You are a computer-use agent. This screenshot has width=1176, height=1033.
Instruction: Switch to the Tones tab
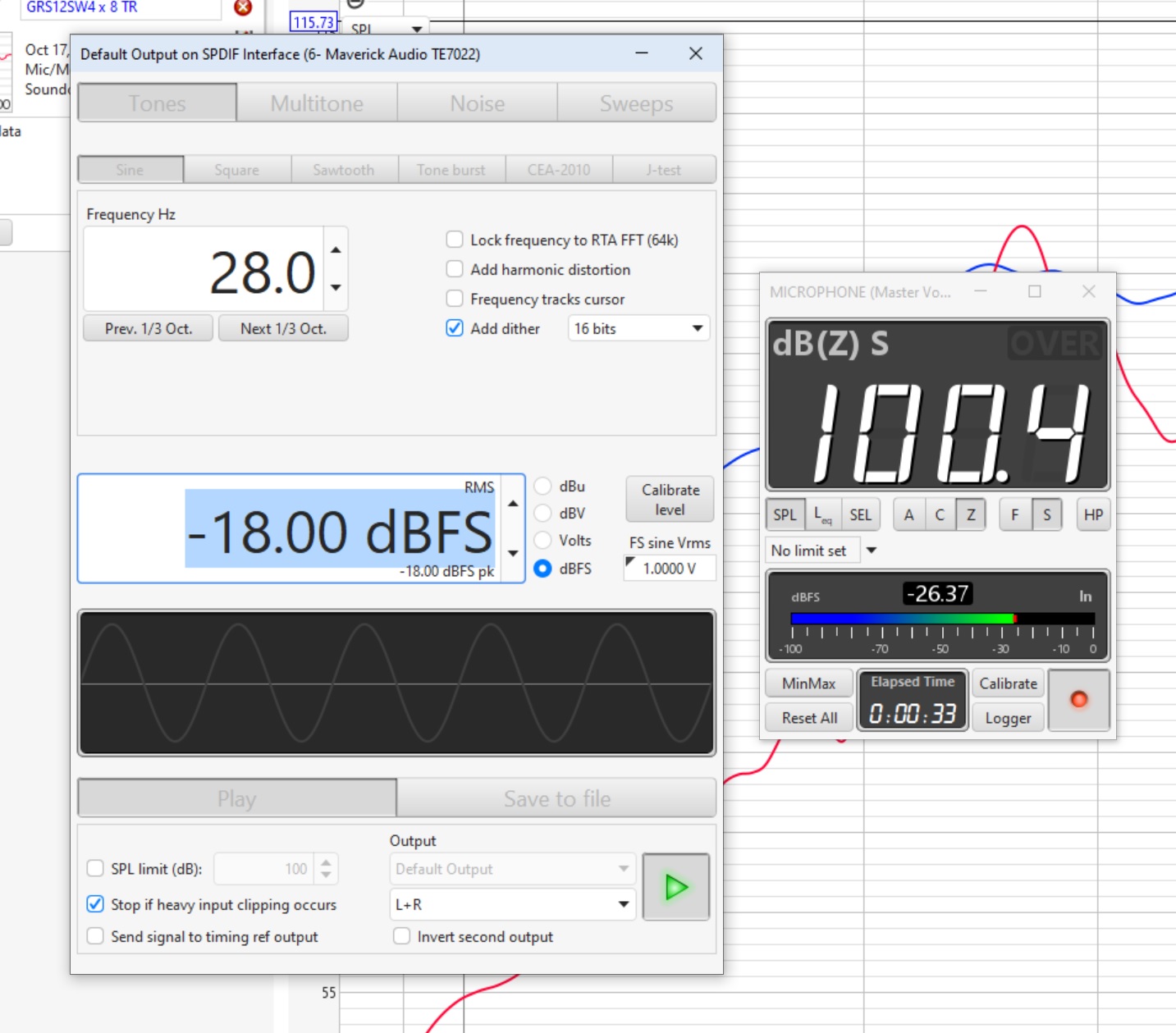[x=157, y=103]
